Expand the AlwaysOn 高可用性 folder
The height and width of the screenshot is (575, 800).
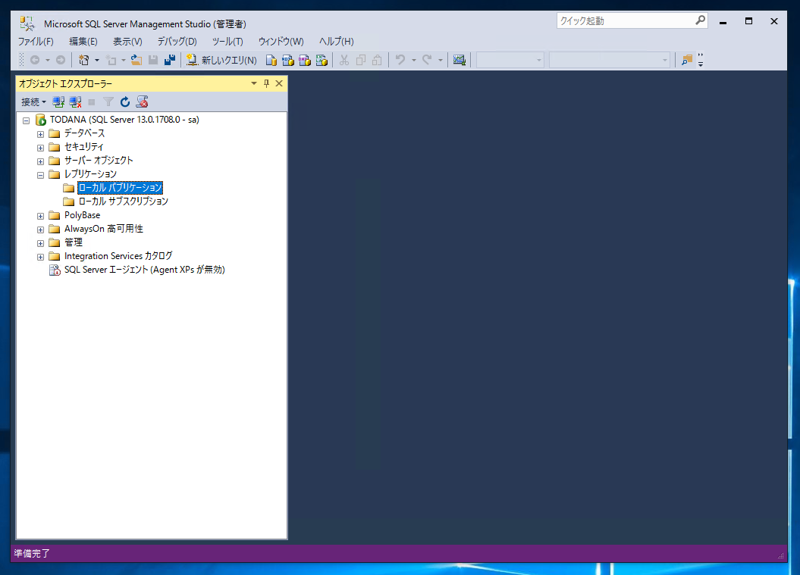(x=40, y=230)
